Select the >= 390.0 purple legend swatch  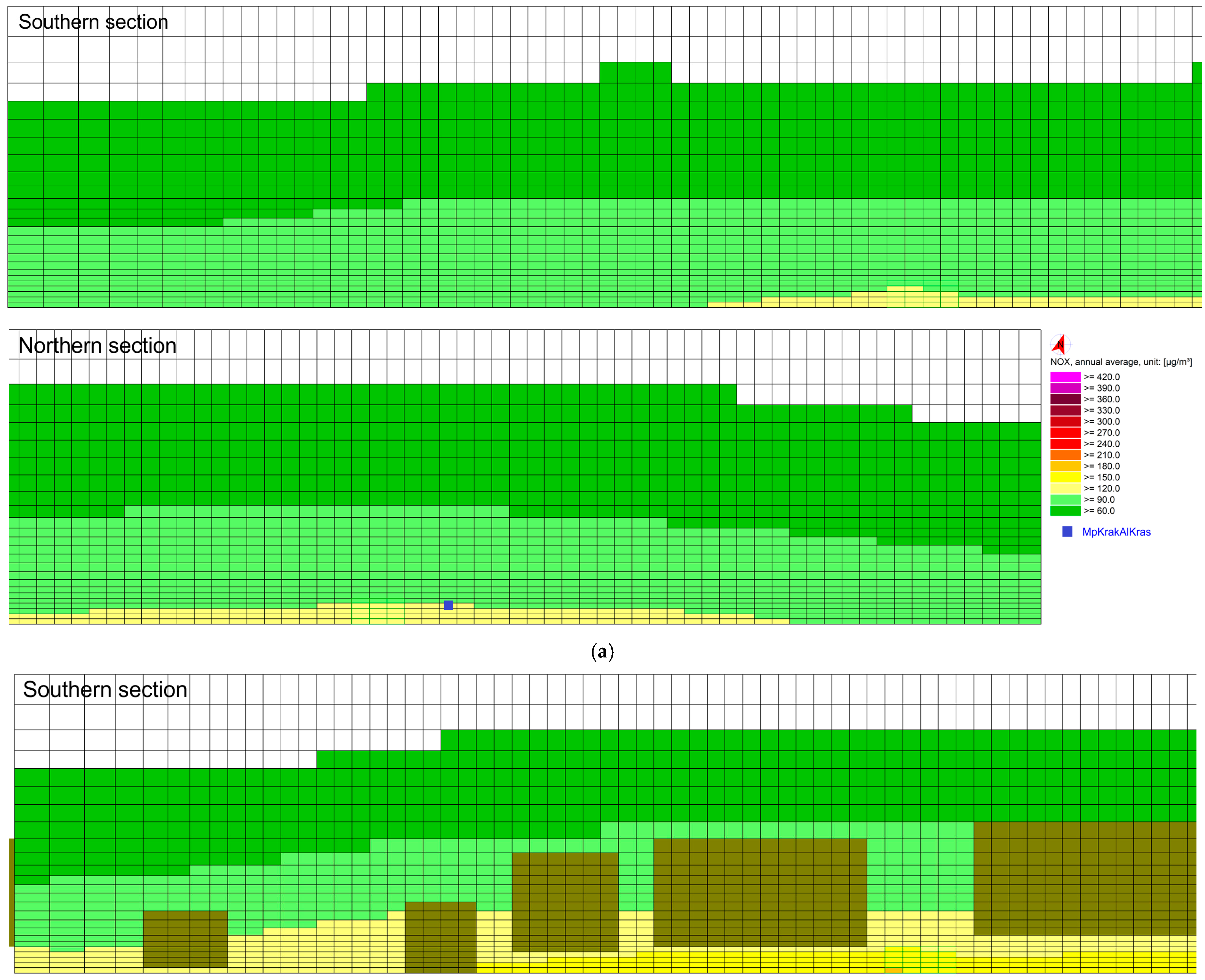(x=1065, y=388)
